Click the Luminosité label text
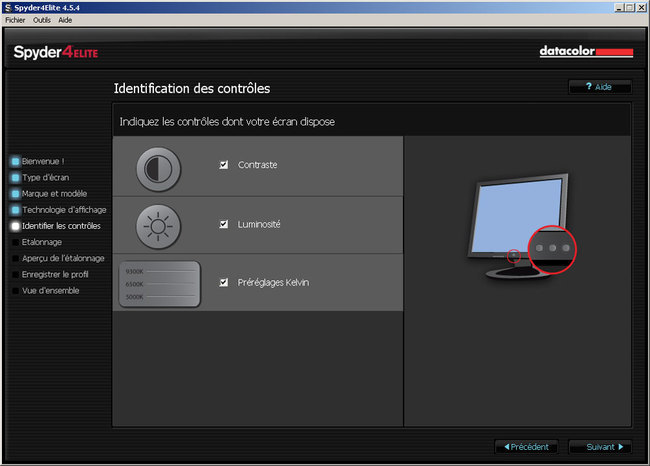Image resolution: width=650 pixels, height=466 pixels. coord(259,224)
